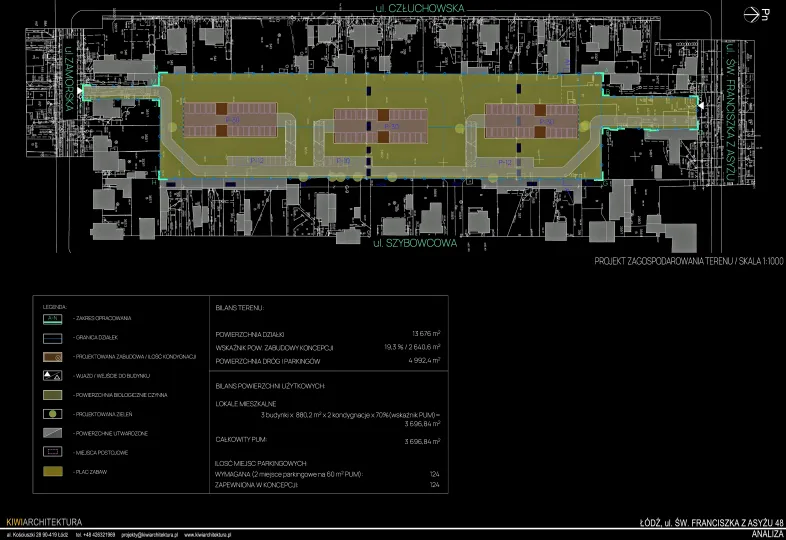
Task: Click the Zakres Opracowania legend symbol
Action: (x=56, y=318)
